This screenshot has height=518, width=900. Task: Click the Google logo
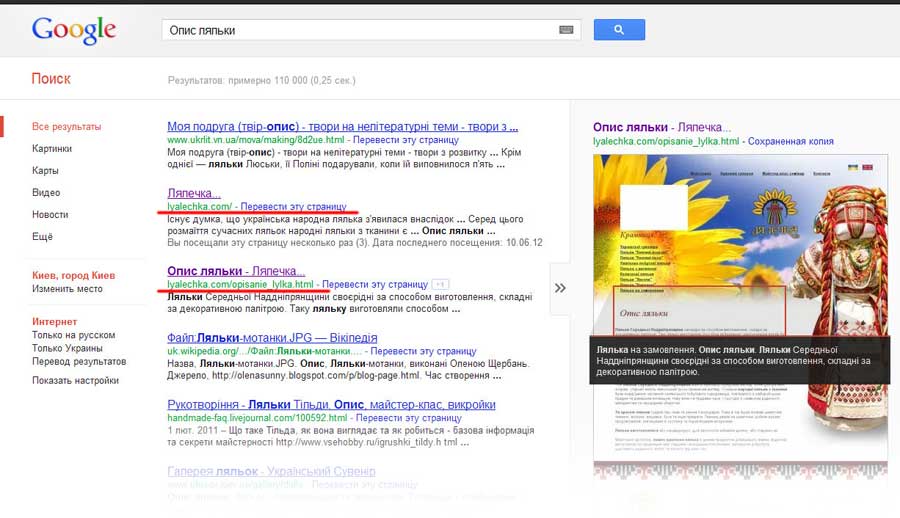pyautogui.click(x=74, y=30)
